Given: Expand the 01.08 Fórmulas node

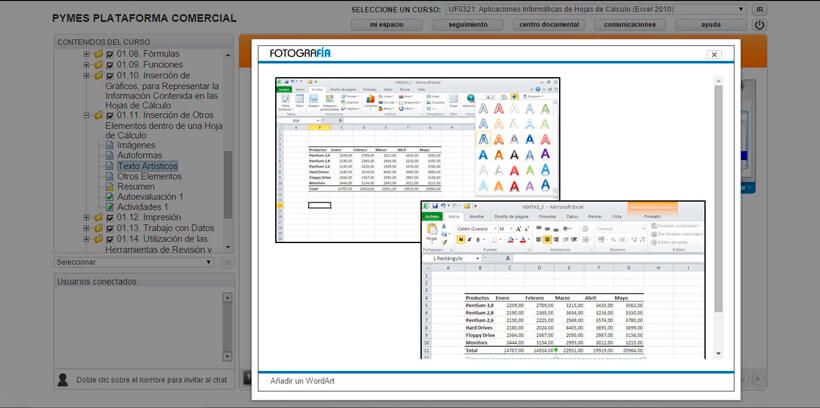Looking at the screenshot, I should tap(86, 54).
